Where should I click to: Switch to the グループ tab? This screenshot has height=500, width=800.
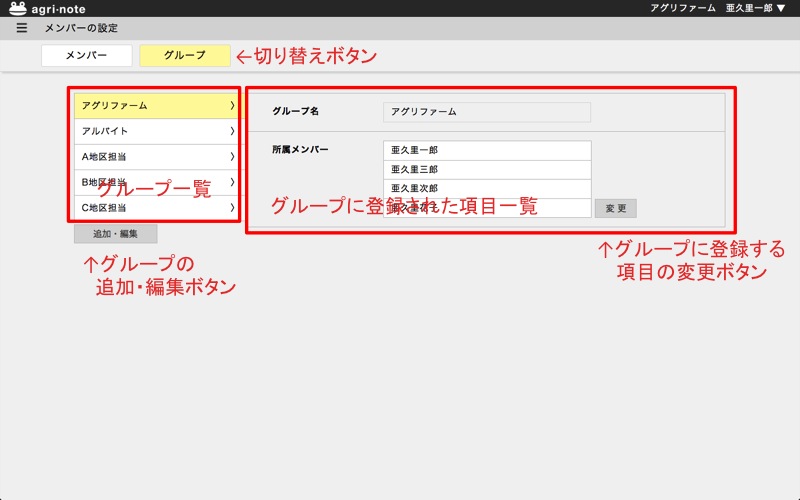(184, 55)
